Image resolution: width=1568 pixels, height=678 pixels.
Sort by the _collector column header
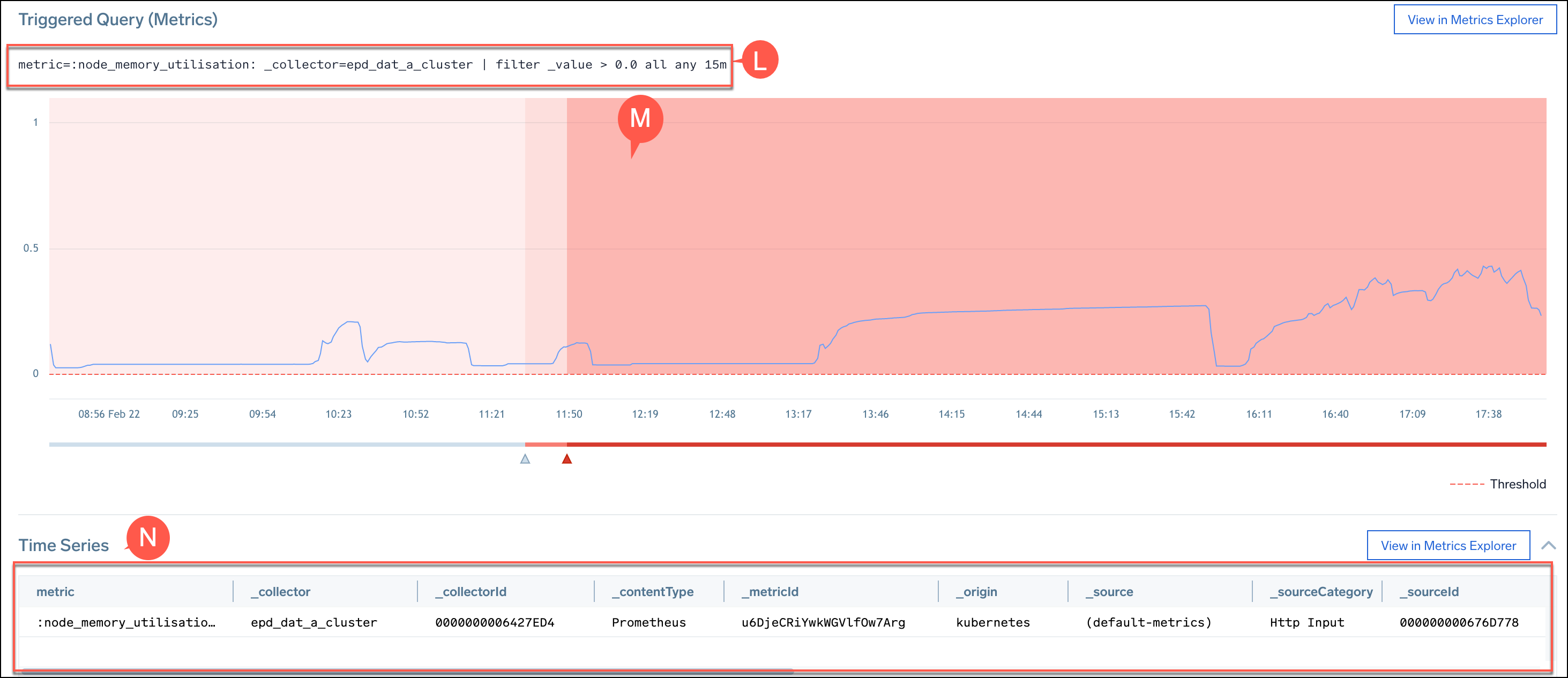pyautogui.click(x=281, y=592)
